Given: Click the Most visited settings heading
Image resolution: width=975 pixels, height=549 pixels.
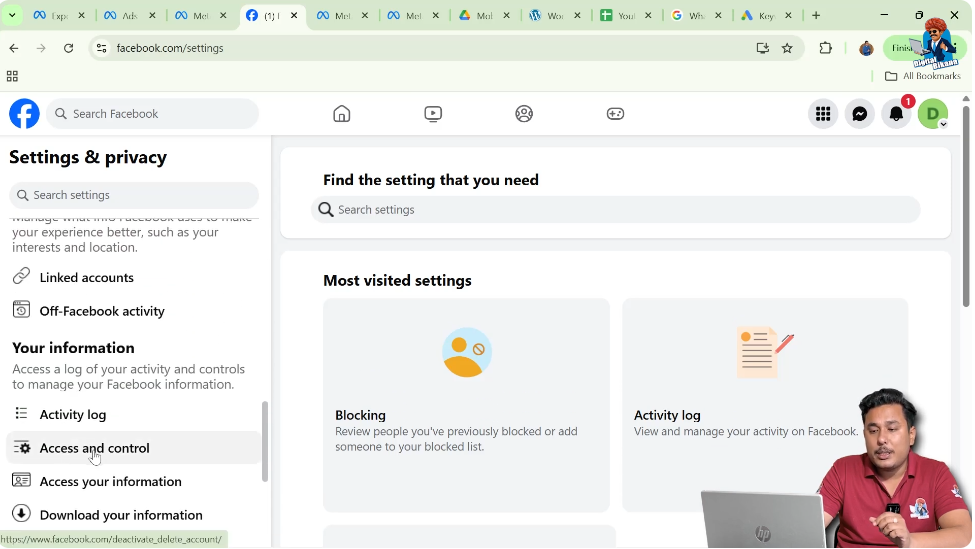Looking at the screenshot, I should [397, 280].
